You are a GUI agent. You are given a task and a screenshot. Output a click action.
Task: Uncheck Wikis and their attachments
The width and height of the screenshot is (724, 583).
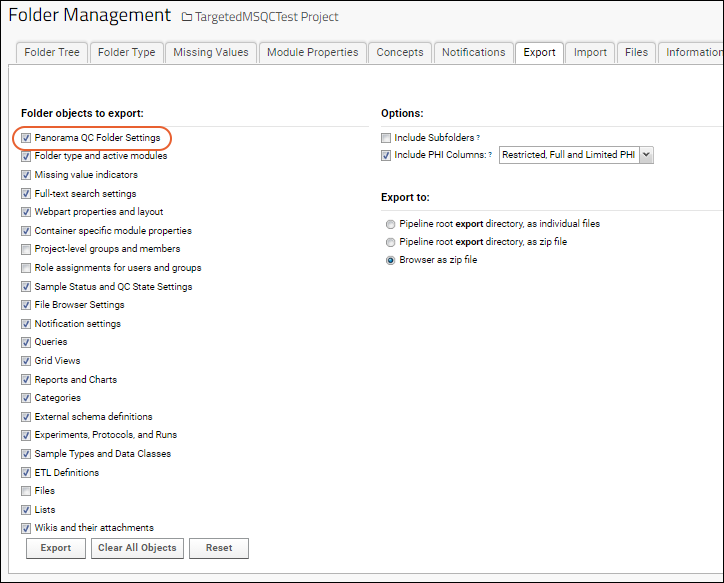pos(26,529)
